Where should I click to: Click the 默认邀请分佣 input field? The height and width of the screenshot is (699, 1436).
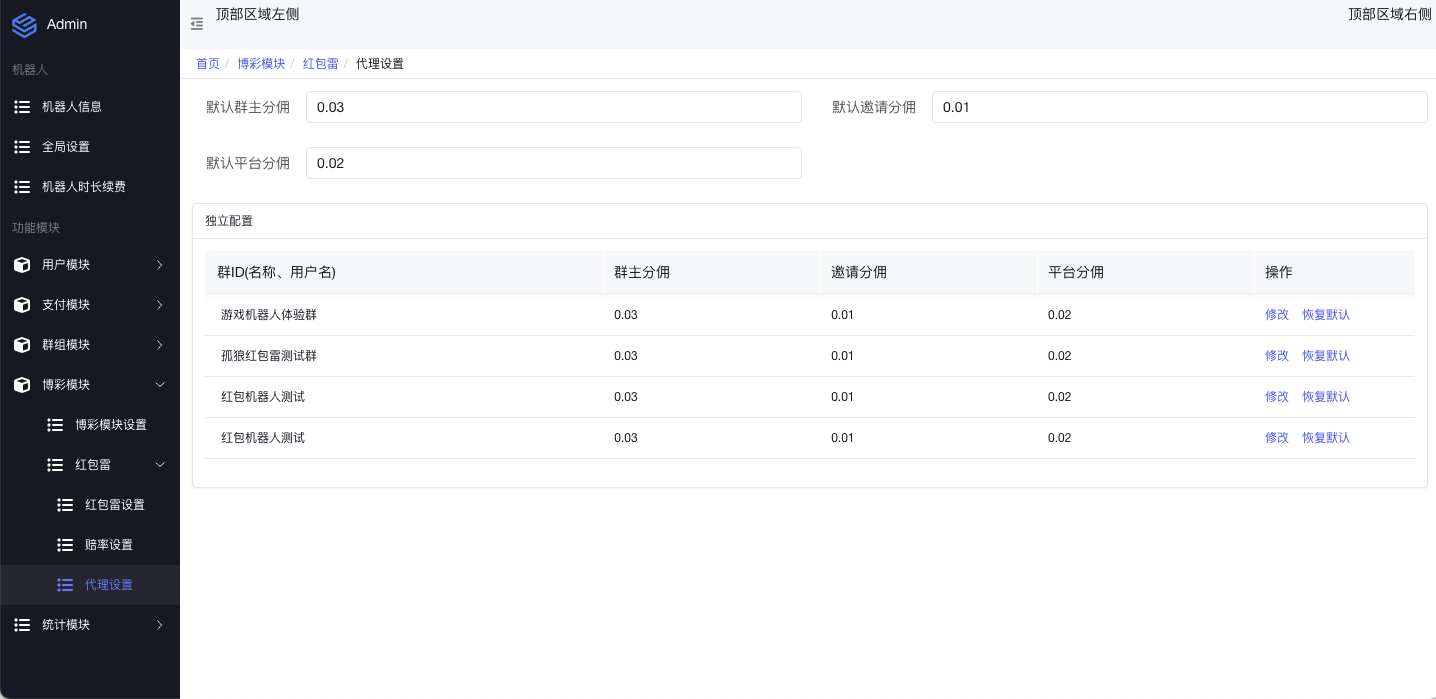coord(1179,107)
